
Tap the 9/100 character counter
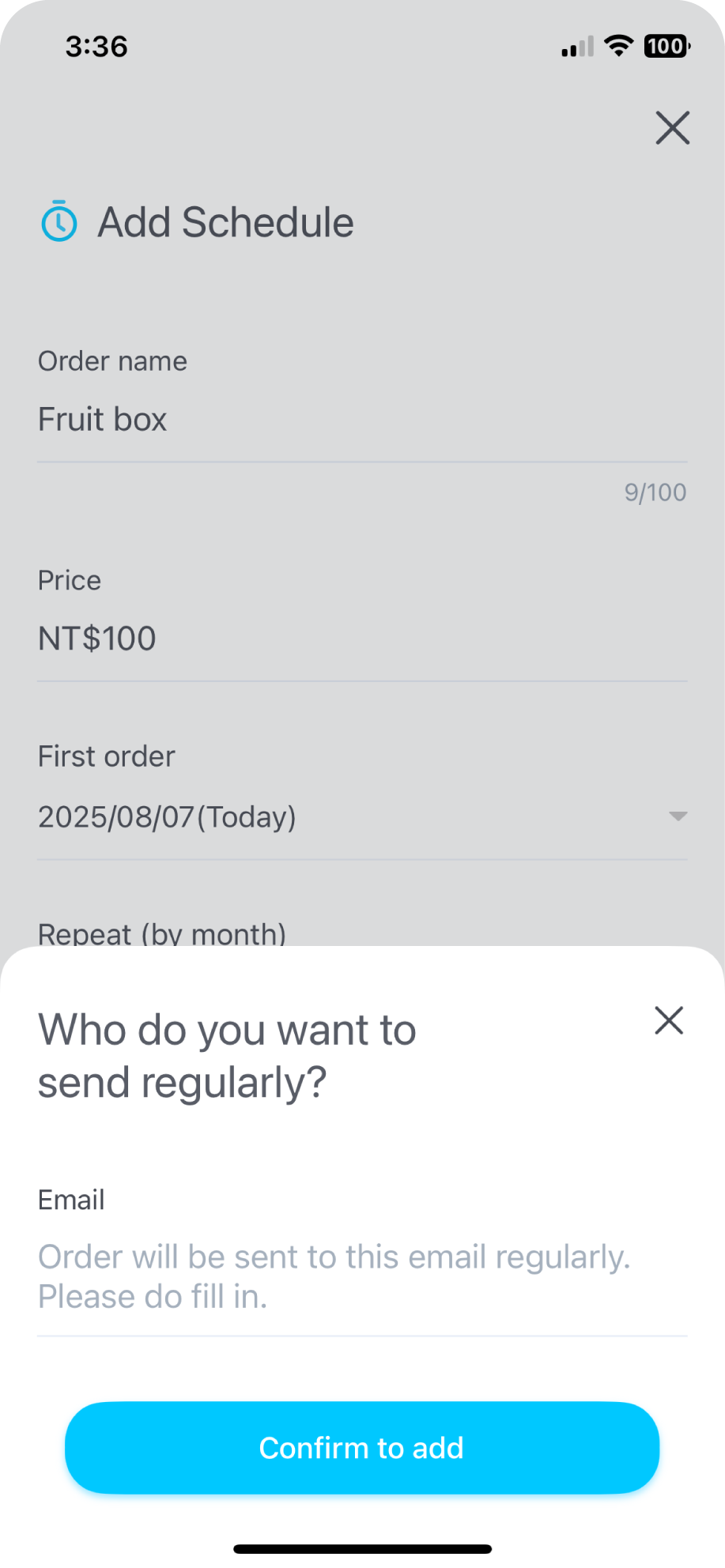pos(655,492)
